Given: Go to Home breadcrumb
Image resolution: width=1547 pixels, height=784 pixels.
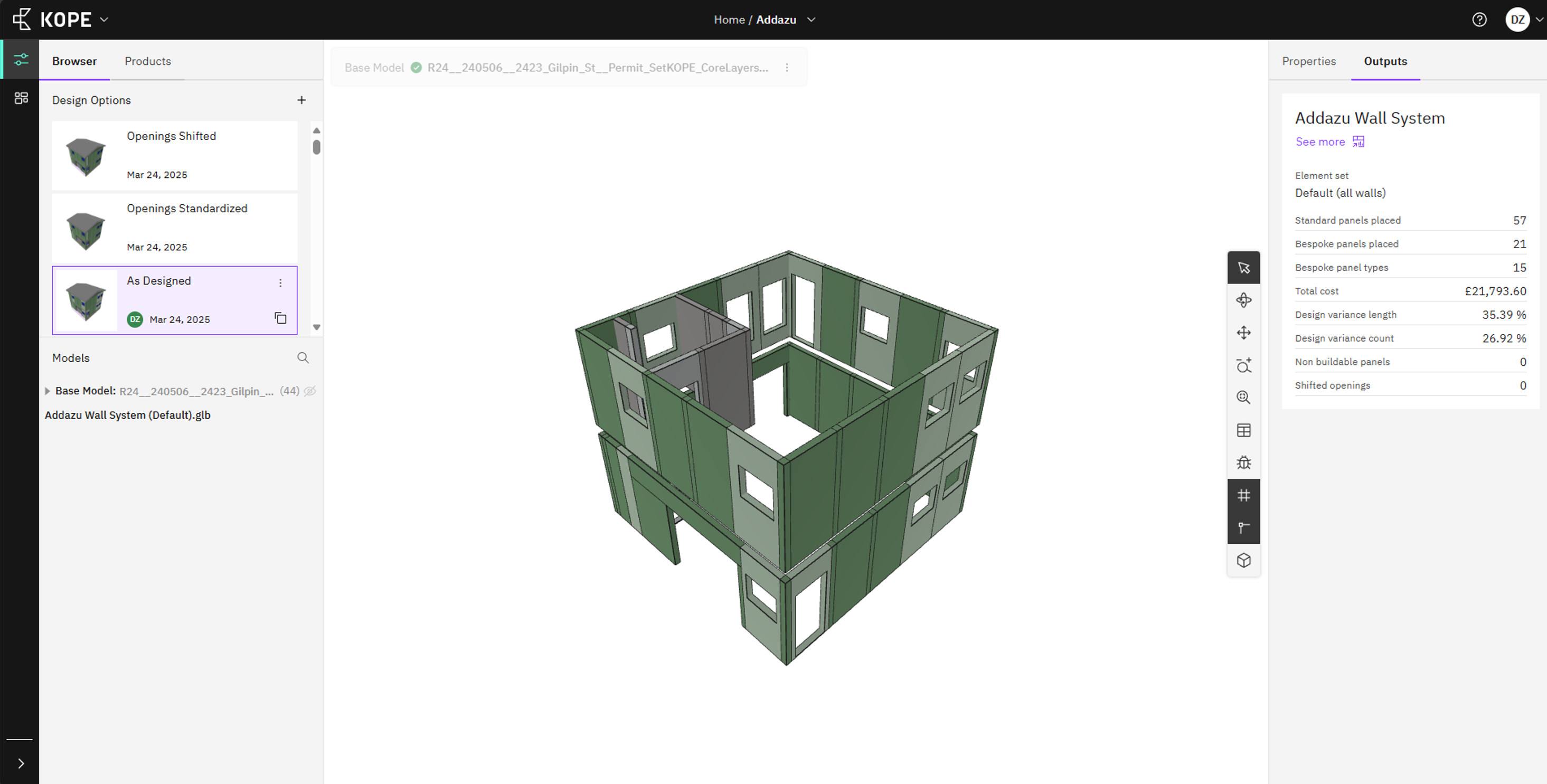Looking at the screenshot, I should (729, 20).
